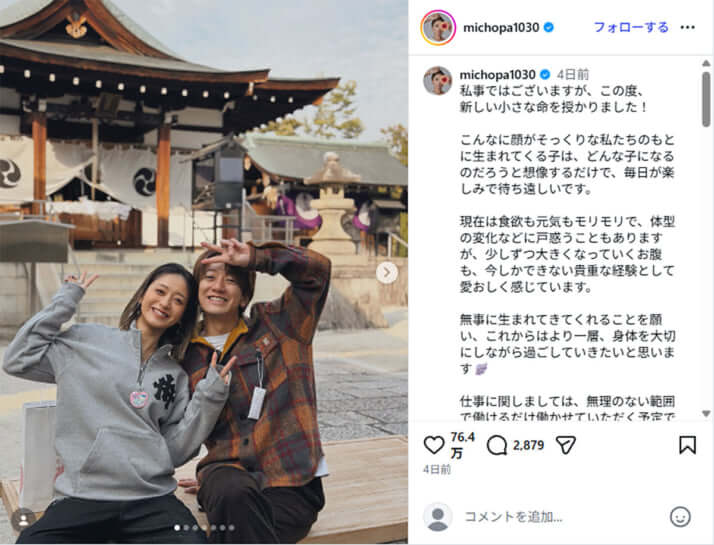This screenshot has height=545, width=714.
Task: Click scrollbar up arrow in caption
Action: (x=706, y=63)
